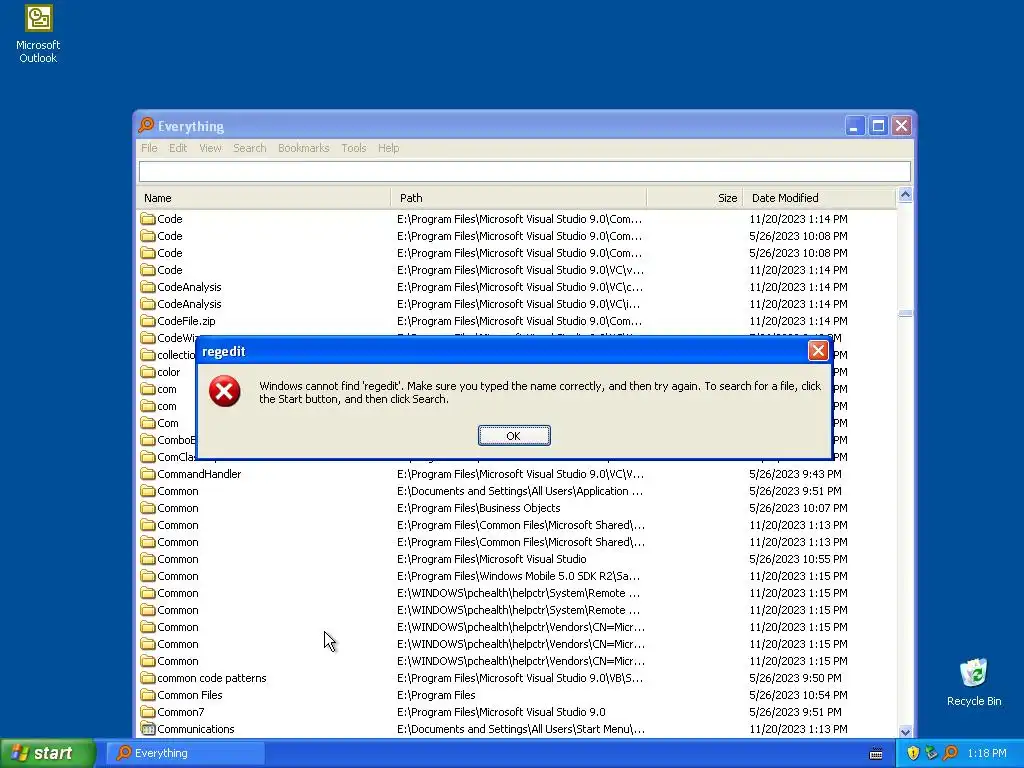The width and height of the screenshot is (1024, 768).
Task: Click the keyboard icon on the taskbar
Action: pos(876,754)
